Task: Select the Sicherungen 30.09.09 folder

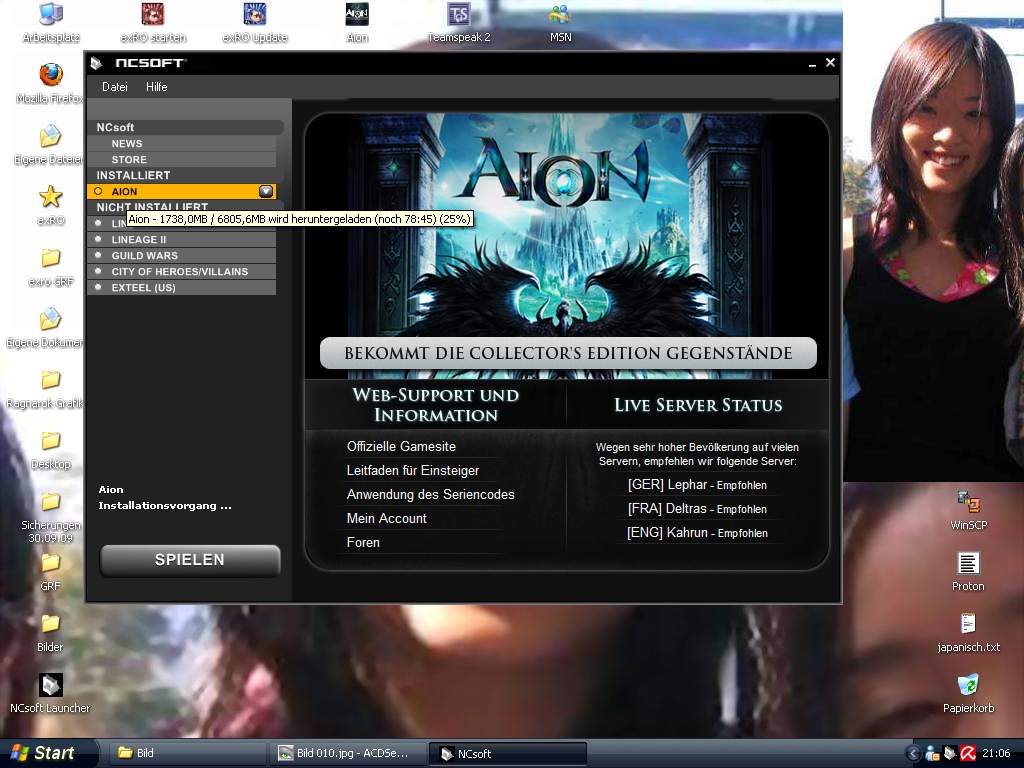Action: (x=51, y=517)
